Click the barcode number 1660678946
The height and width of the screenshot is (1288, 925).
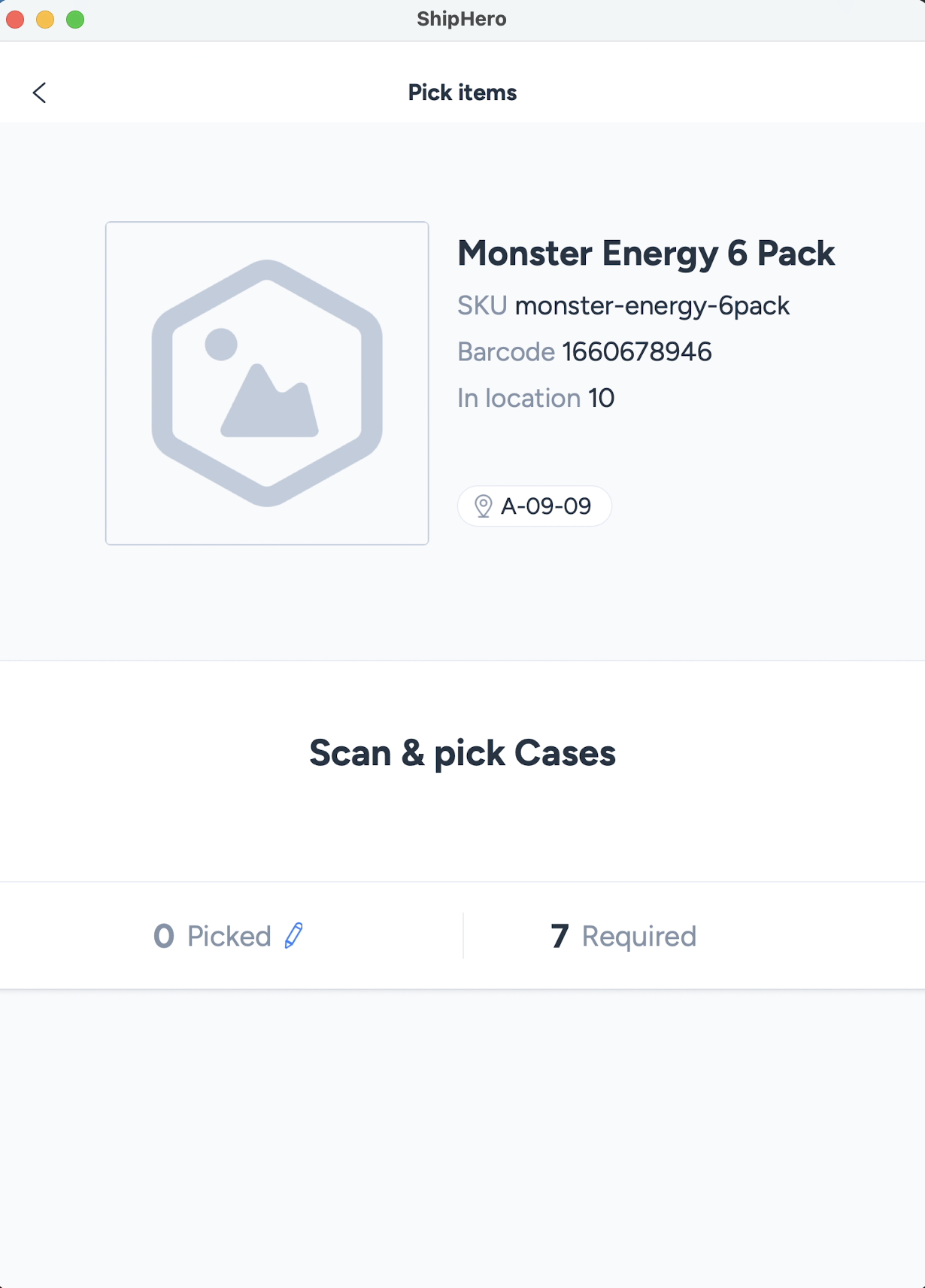tap(636, 352)
